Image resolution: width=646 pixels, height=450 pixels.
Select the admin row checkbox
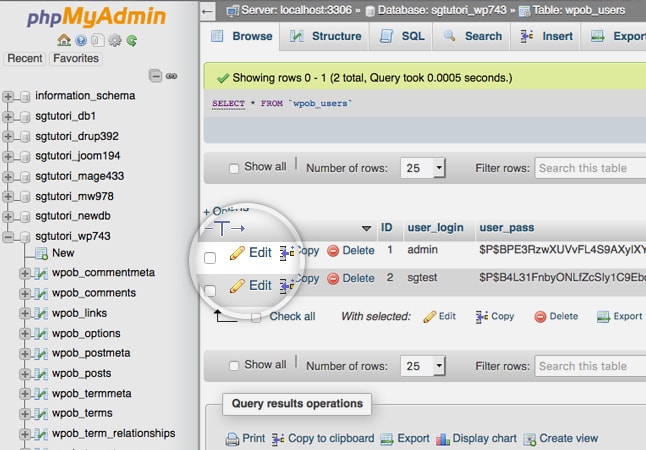click(x=210, y=258)
